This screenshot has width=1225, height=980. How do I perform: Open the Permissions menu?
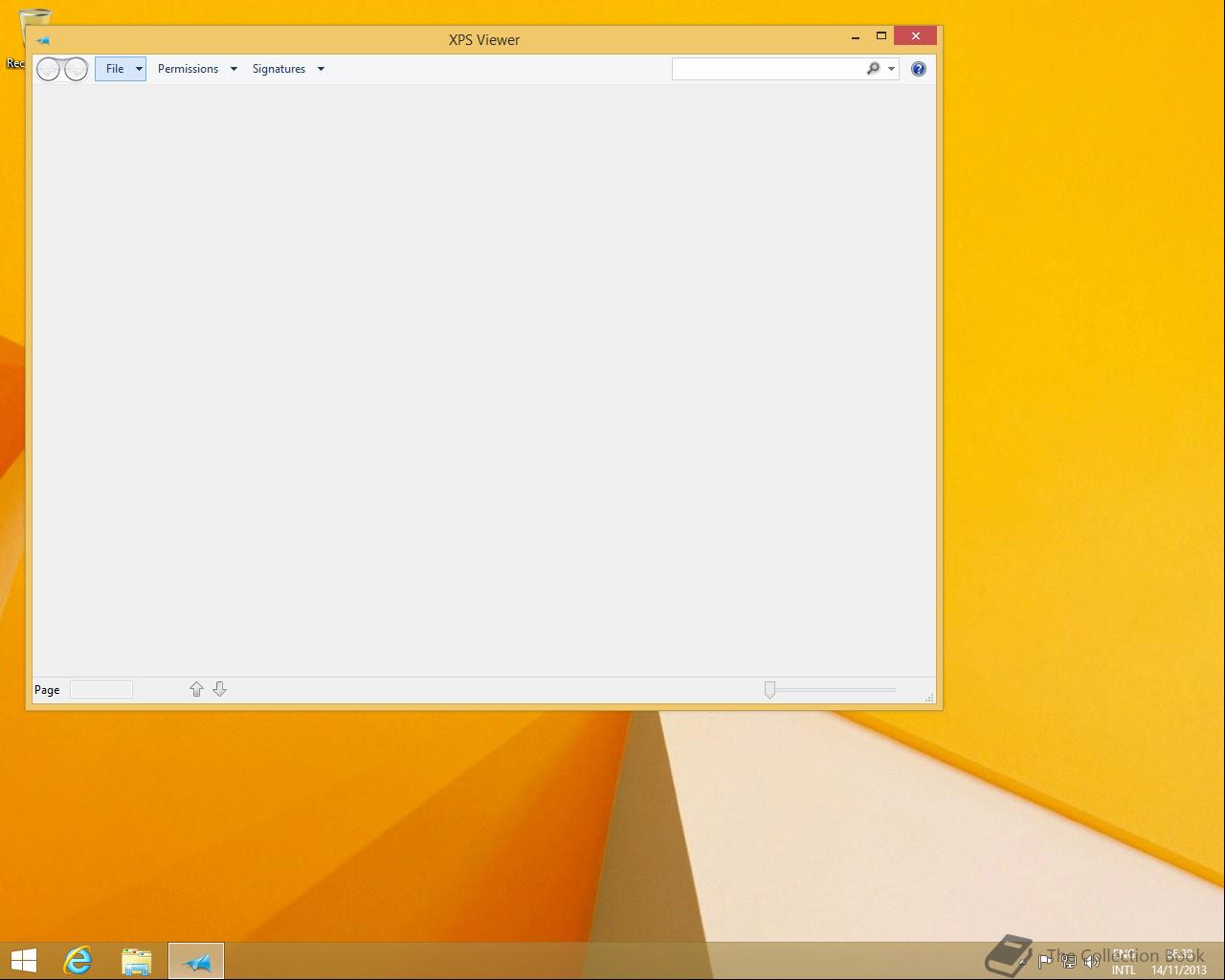click(x=188, y=69)
